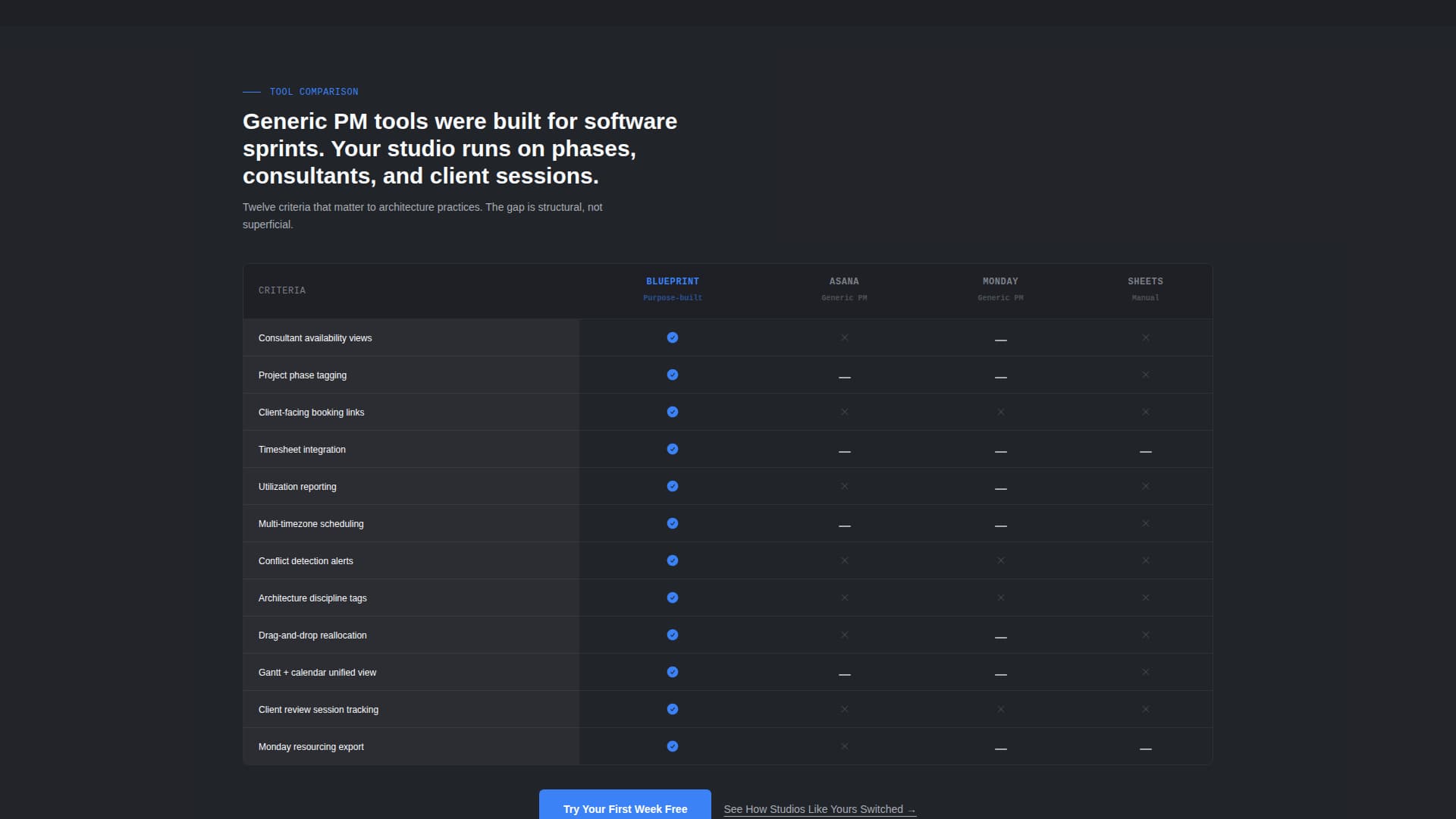Select the Project phase tagging row label

tap(303, 375)
